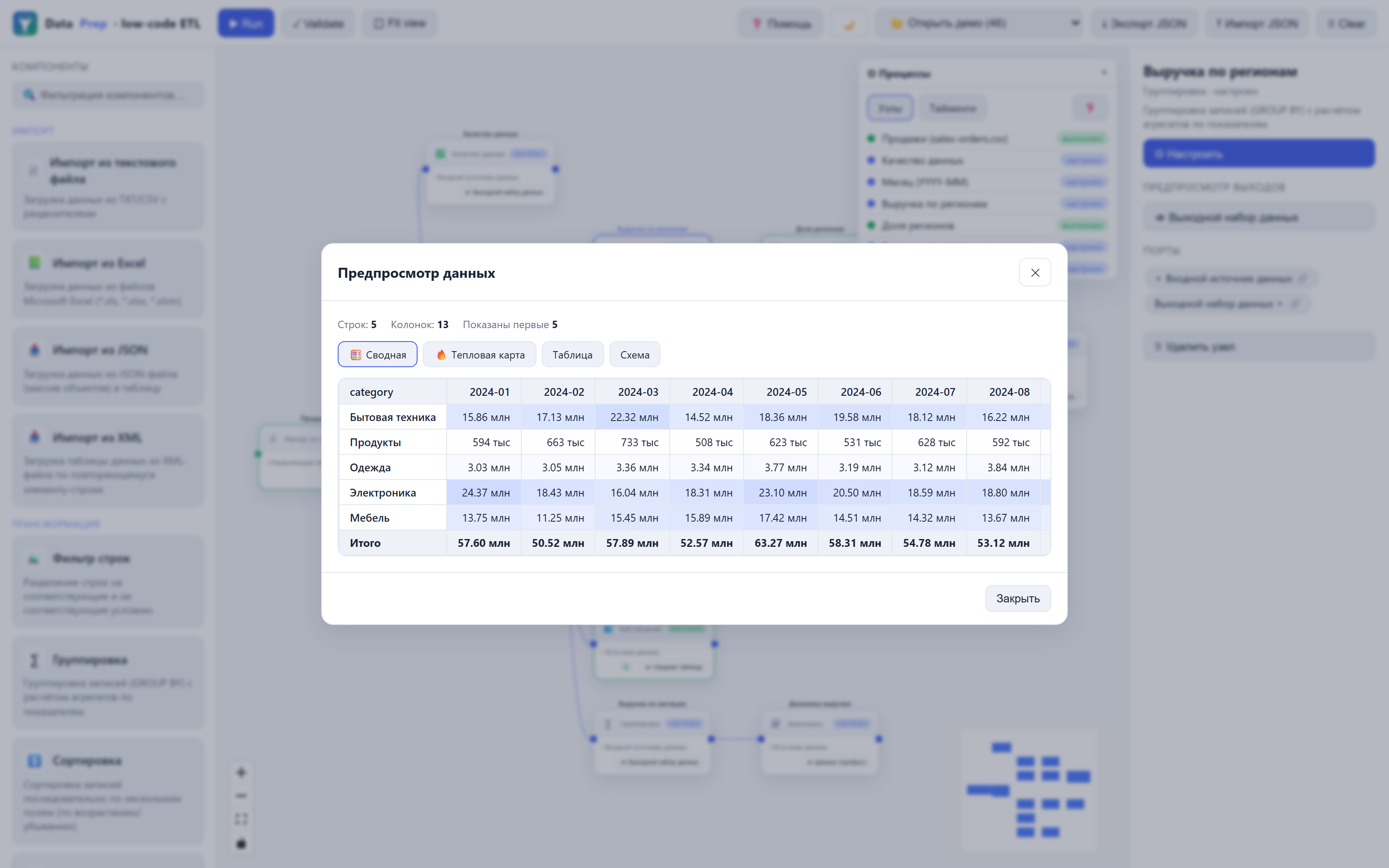Select the Таблица tab in the preview
Viewport: 1389px width, 868px height.
(572, 354)
